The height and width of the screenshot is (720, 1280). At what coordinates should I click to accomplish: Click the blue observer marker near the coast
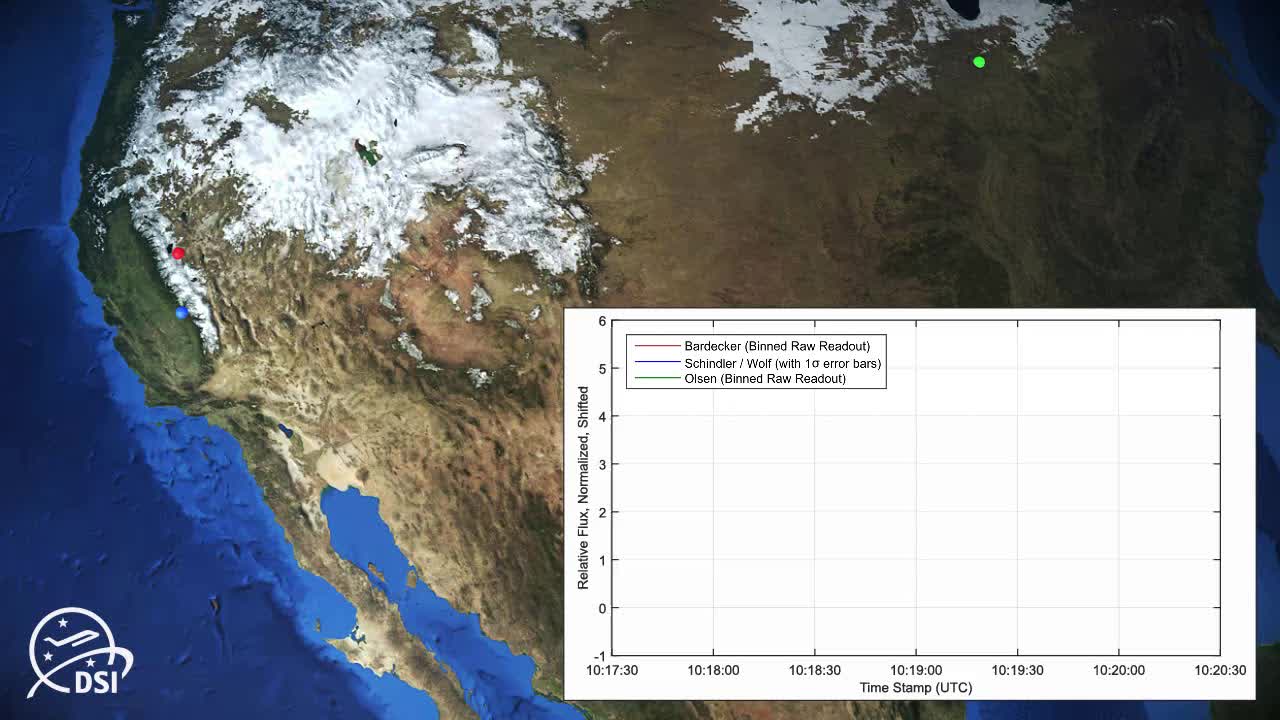pyautogui.click(x=181, y=313)
